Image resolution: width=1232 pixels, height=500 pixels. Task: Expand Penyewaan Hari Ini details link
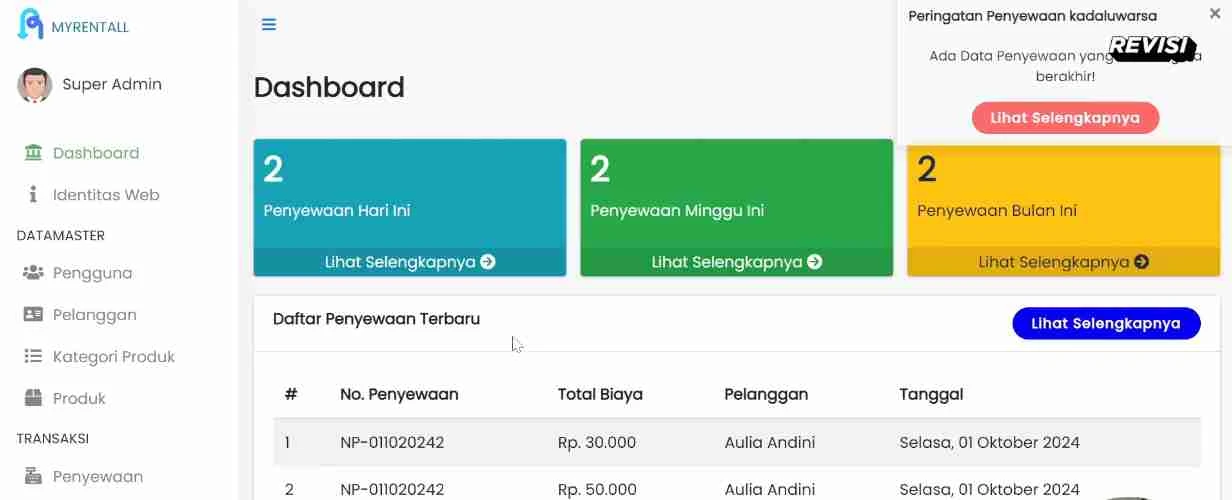pyautogui.click(x=410, y=262)
